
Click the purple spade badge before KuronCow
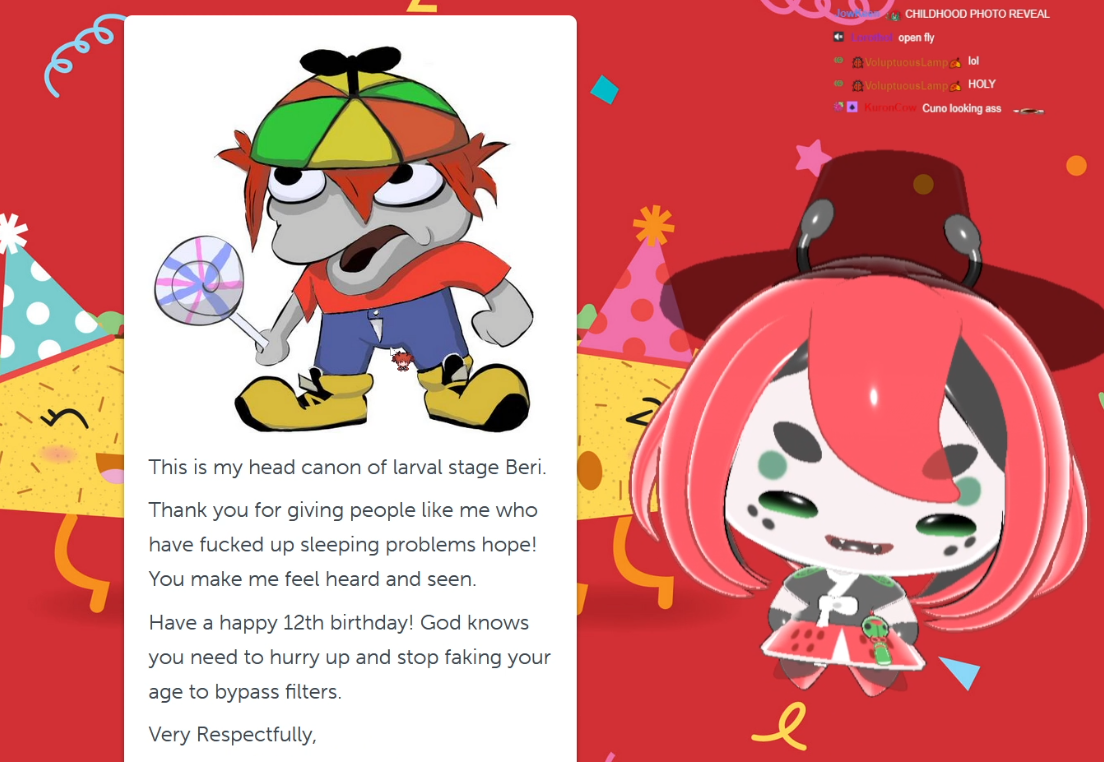pos(852,106)
